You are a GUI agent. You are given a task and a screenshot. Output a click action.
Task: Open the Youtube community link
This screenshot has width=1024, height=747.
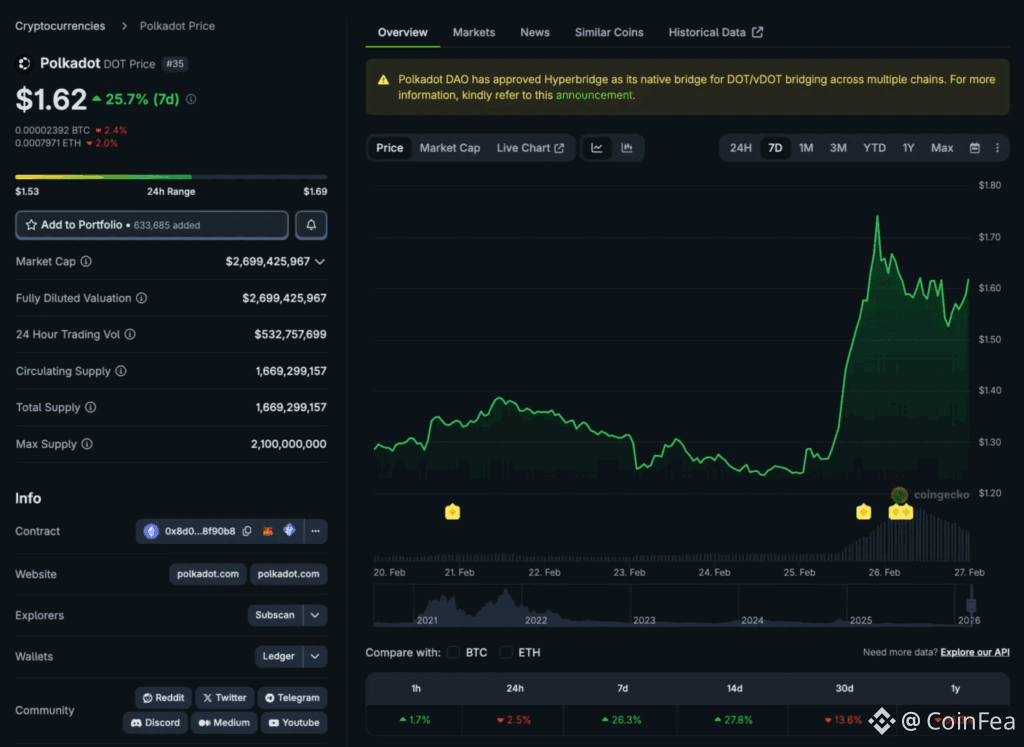tap(294, 723)
